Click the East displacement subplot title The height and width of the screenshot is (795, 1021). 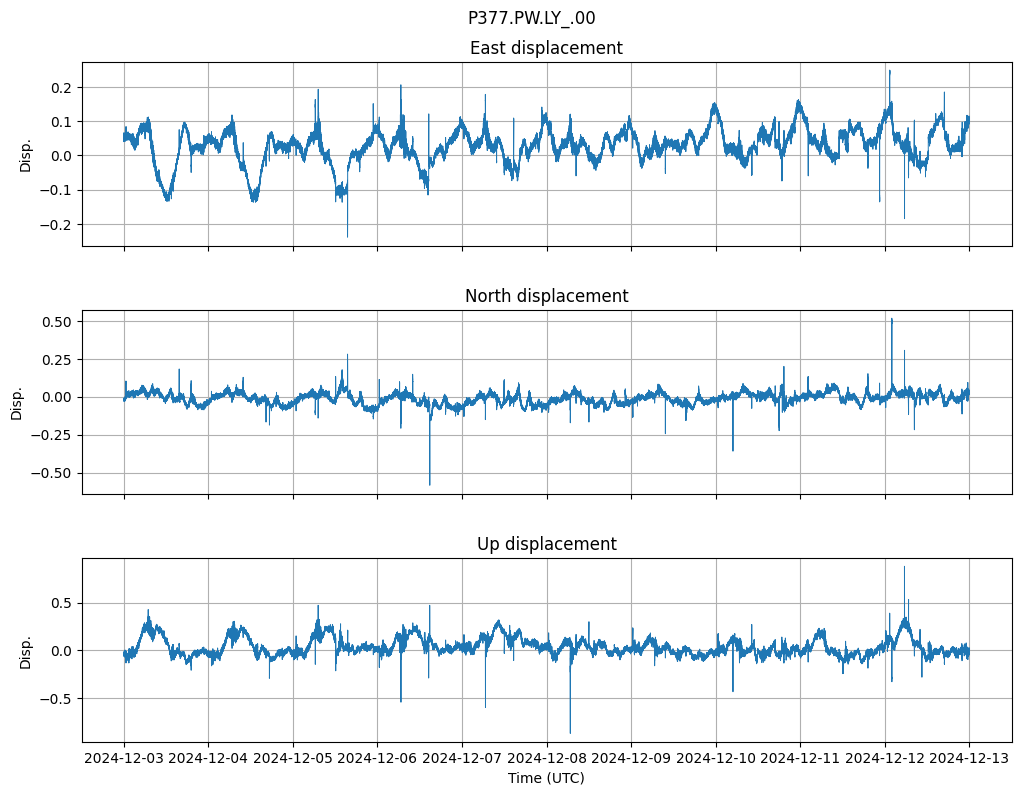coord(546,48)
